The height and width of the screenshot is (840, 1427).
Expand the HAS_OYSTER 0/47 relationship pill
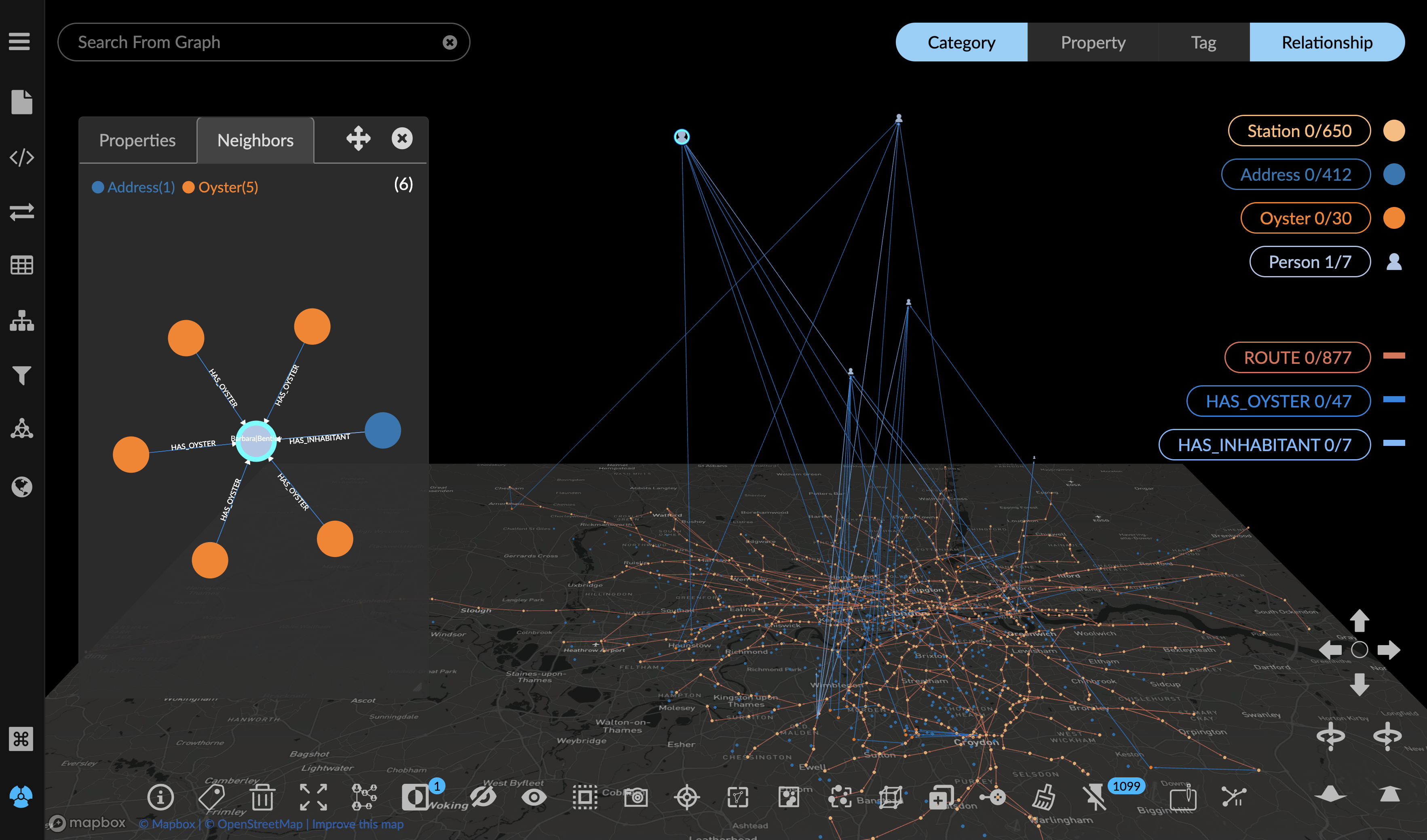[1278, 401]
